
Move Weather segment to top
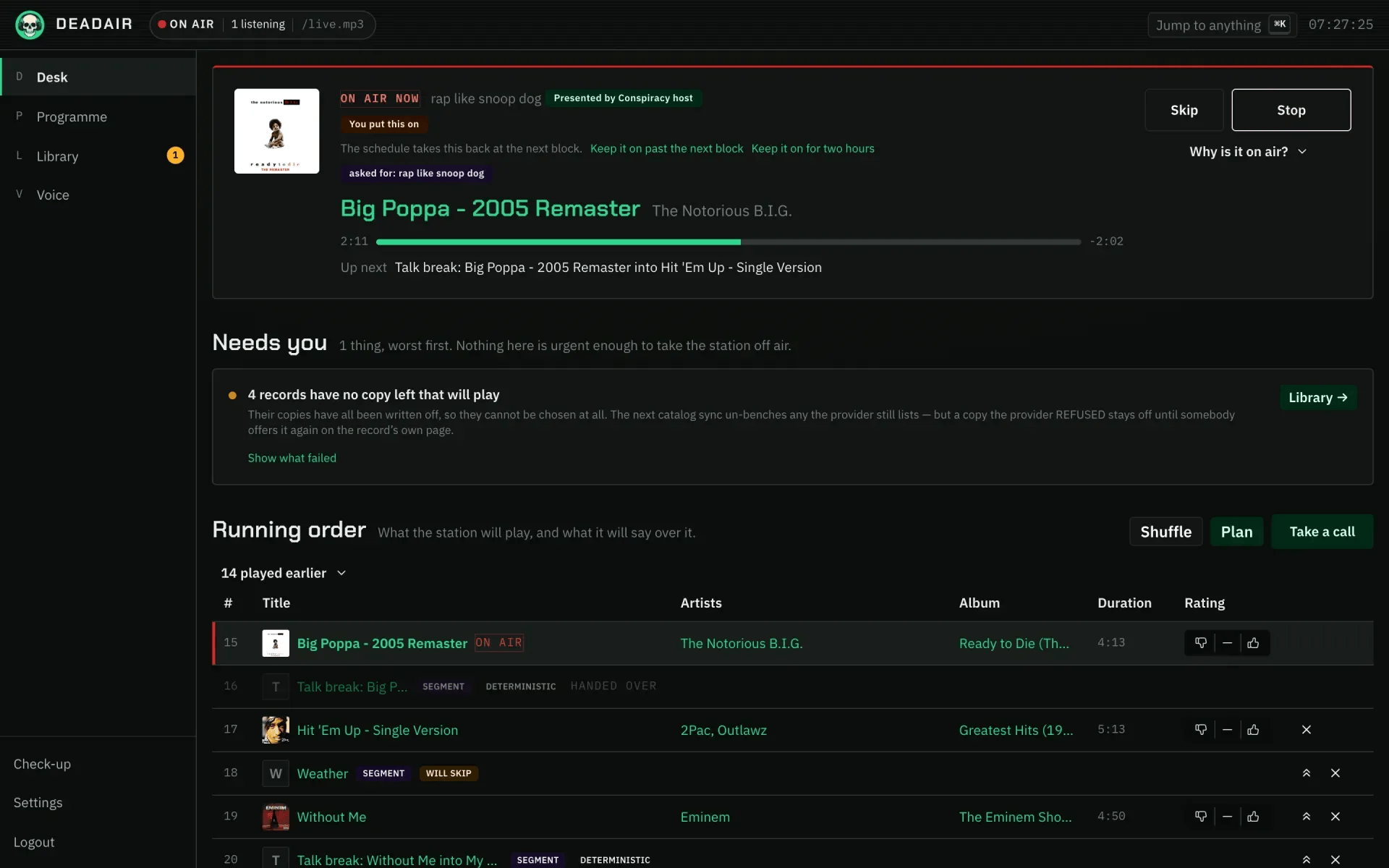tap(1307, 773)
